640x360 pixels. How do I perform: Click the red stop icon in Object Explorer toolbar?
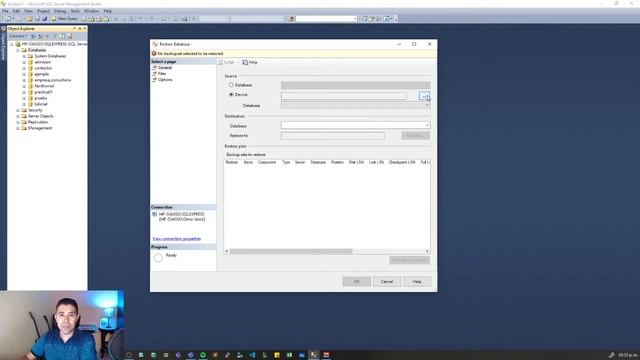70,36
